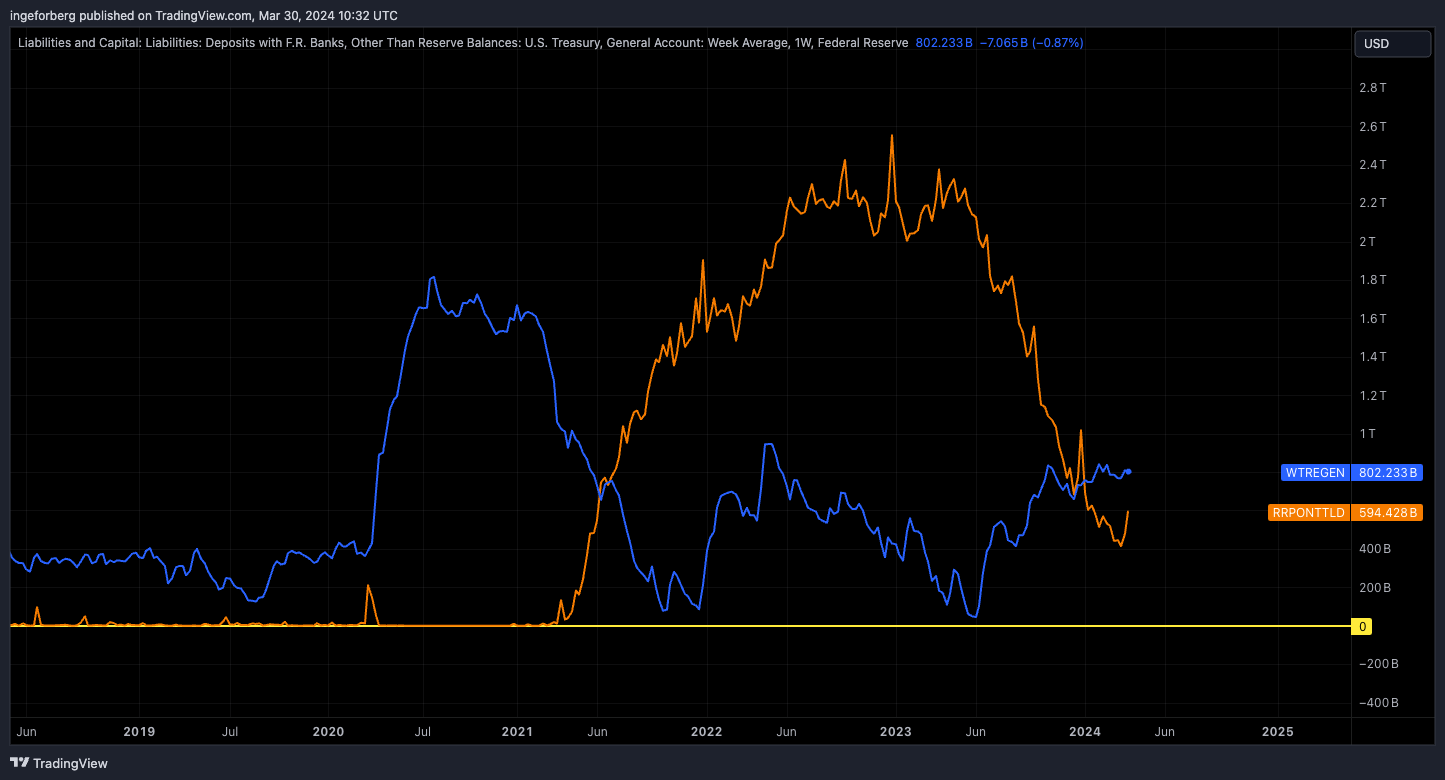Click the WTREGEN series label
Viewport: 1445px width, 780px height.
tap(1315, 473)
